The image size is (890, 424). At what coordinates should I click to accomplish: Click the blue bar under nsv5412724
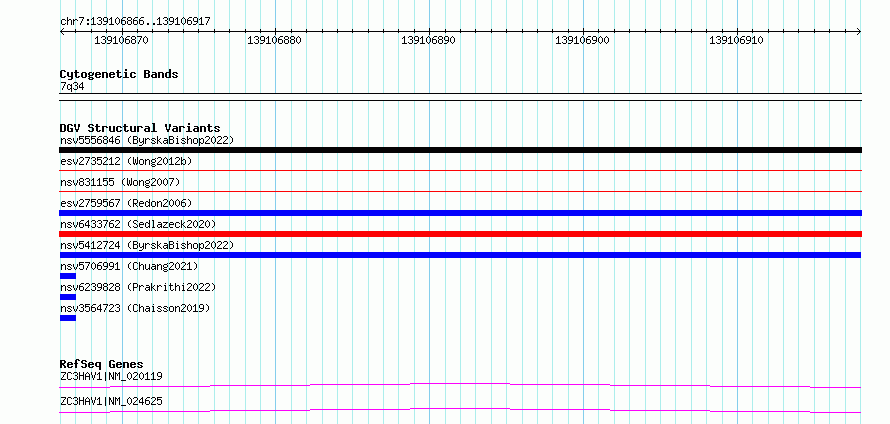coord(460,255)
